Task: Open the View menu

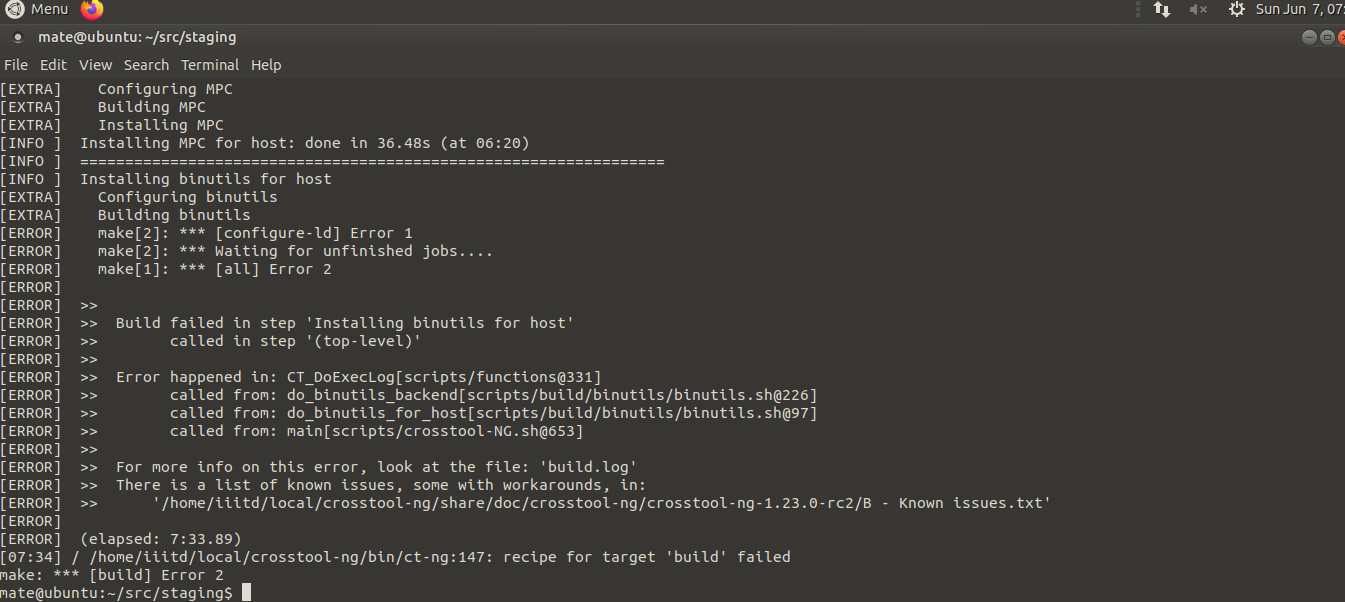Action: 95,64
